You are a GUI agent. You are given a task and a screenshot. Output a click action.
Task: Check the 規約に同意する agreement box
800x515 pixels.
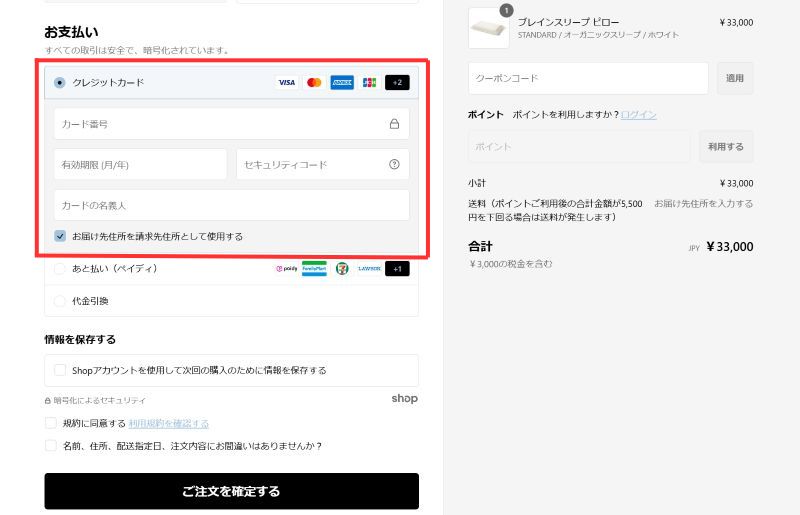pyautogui.click(x=51, y=423)
